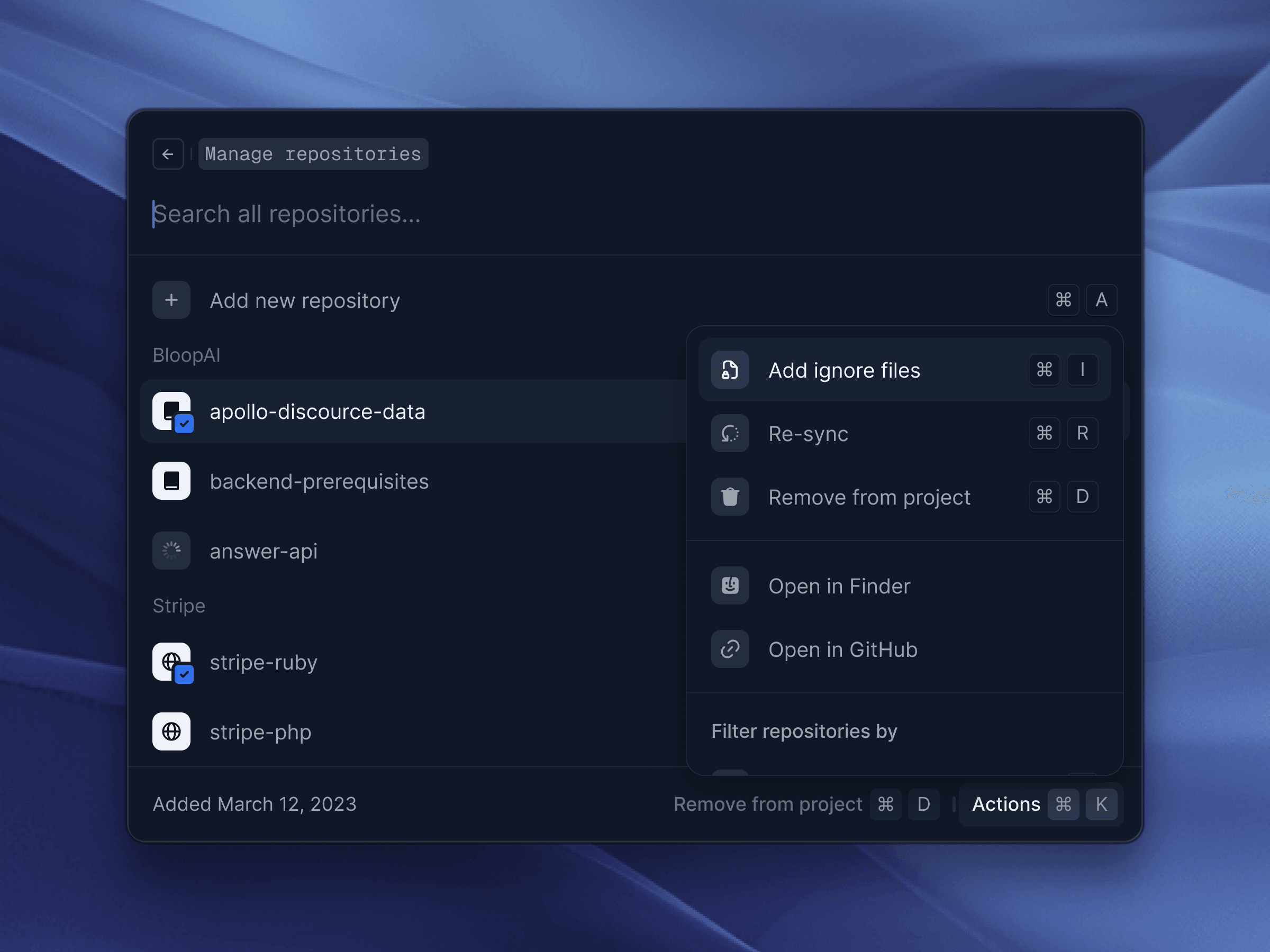
Task: Select the stripe-php globe icon
Action: click(x=171, y=731)
